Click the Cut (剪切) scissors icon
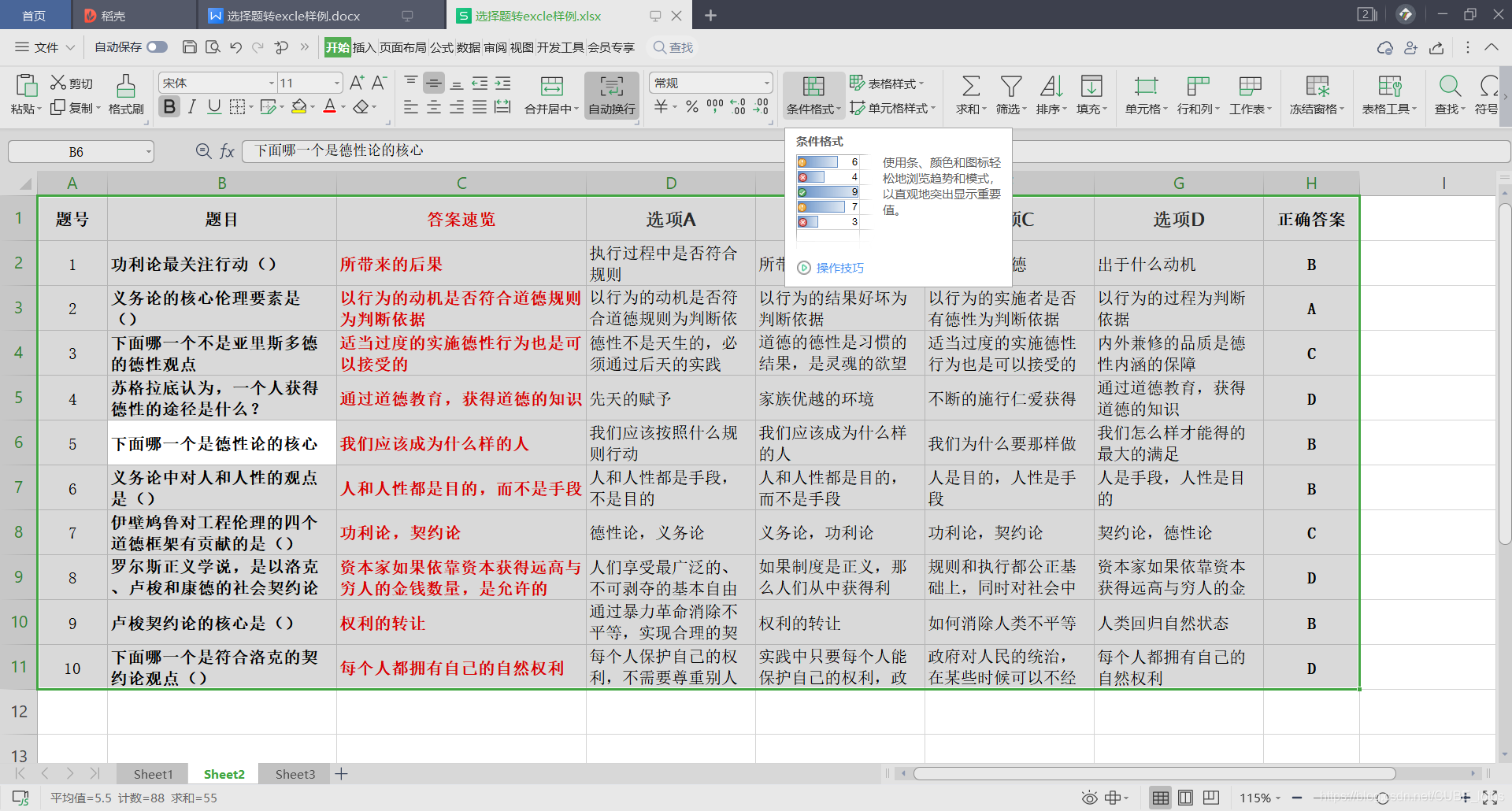 pos(58,83)
